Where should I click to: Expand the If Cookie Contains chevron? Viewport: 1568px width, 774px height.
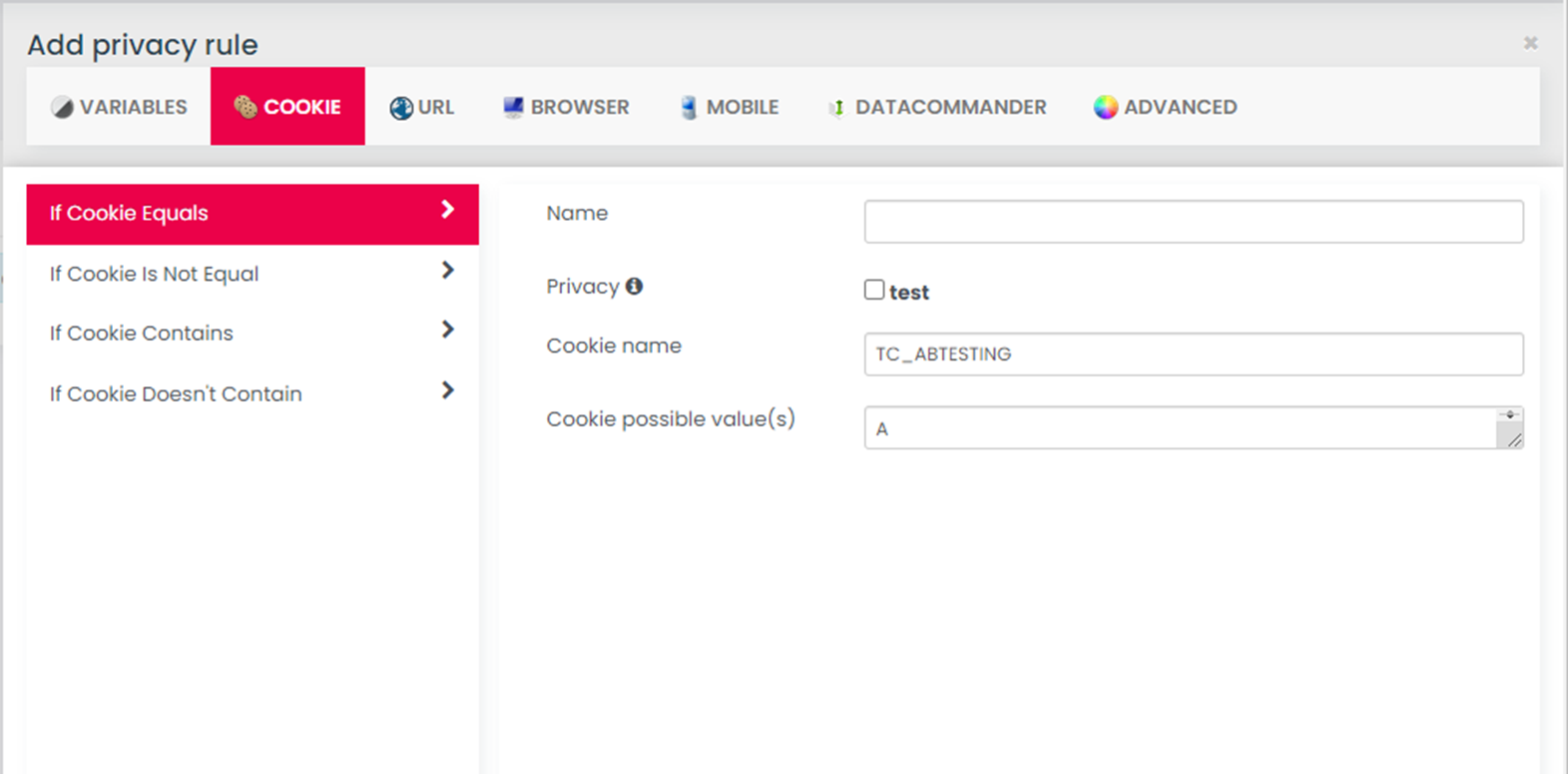tap(447, 330)
